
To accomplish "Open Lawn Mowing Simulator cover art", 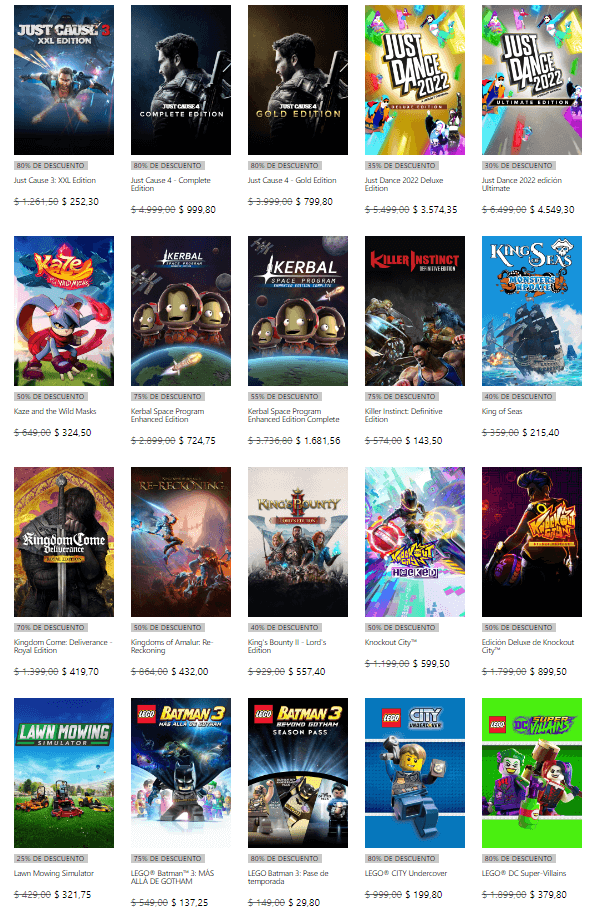I will tap(64, 772).
